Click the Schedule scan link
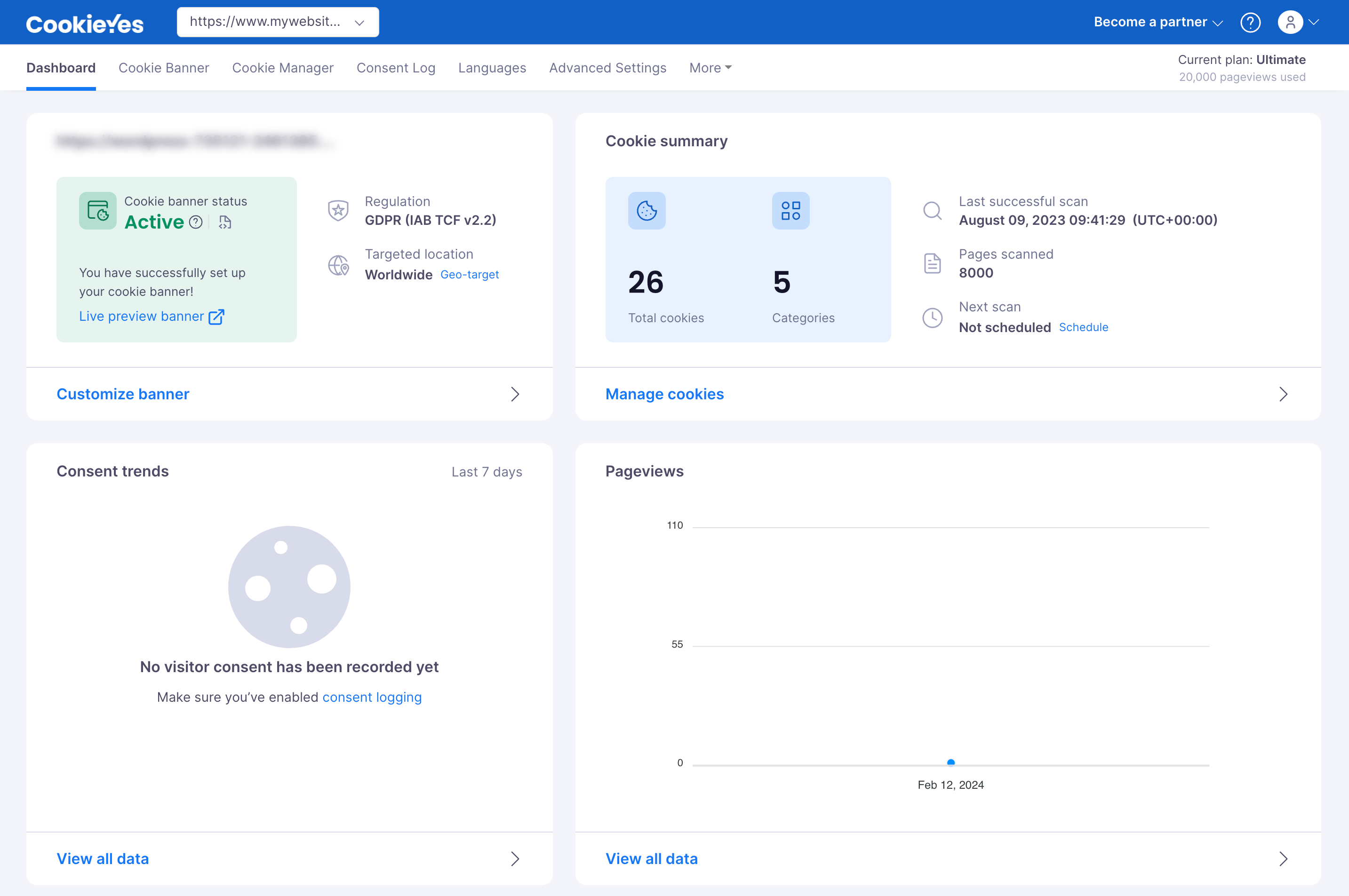Viewport: 1349px width, 896px height. click(x=1083, y=327)
